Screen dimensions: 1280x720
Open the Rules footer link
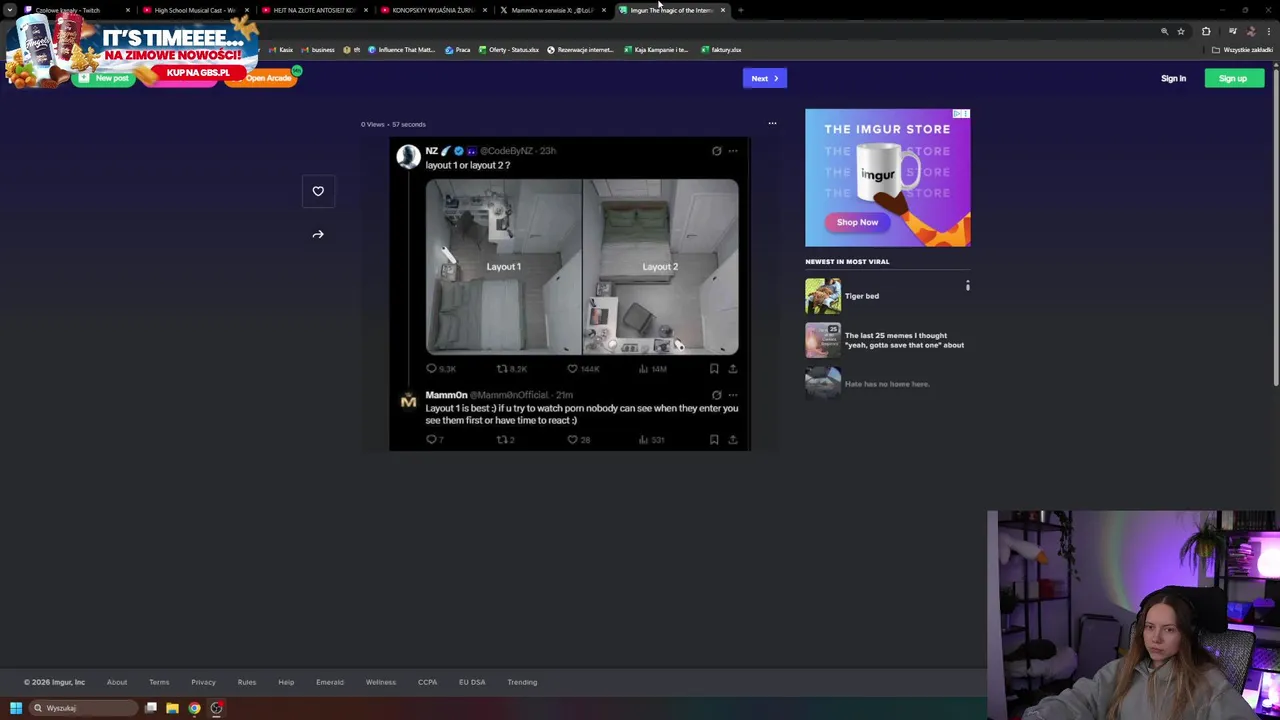(247, 682)
